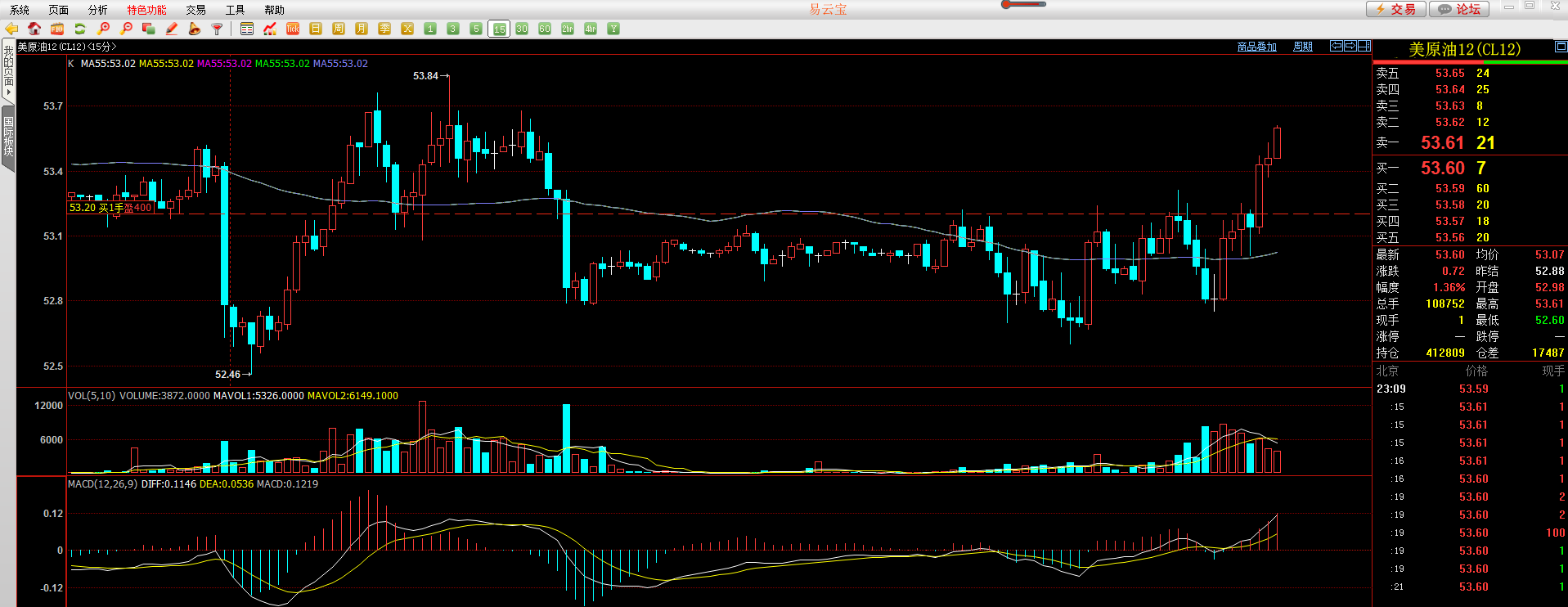Select the daily 日 period button
Screen dimensions: 1568x607
(316, 29)
